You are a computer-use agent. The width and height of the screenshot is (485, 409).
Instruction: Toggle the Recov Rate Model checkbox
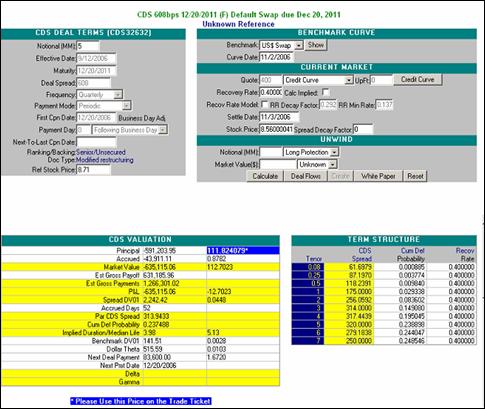[264, 105]
